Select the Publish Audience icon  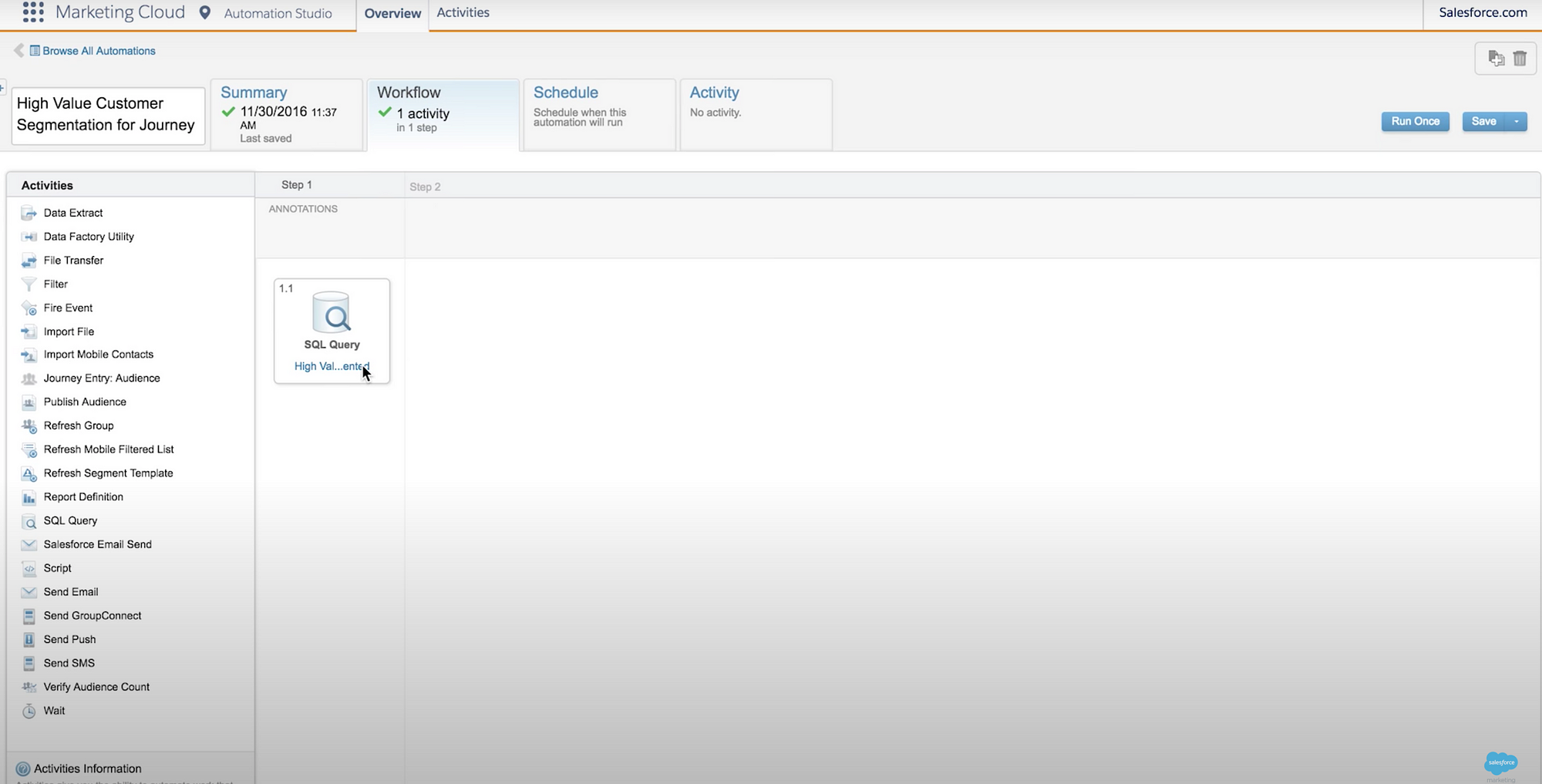[29, 402]
